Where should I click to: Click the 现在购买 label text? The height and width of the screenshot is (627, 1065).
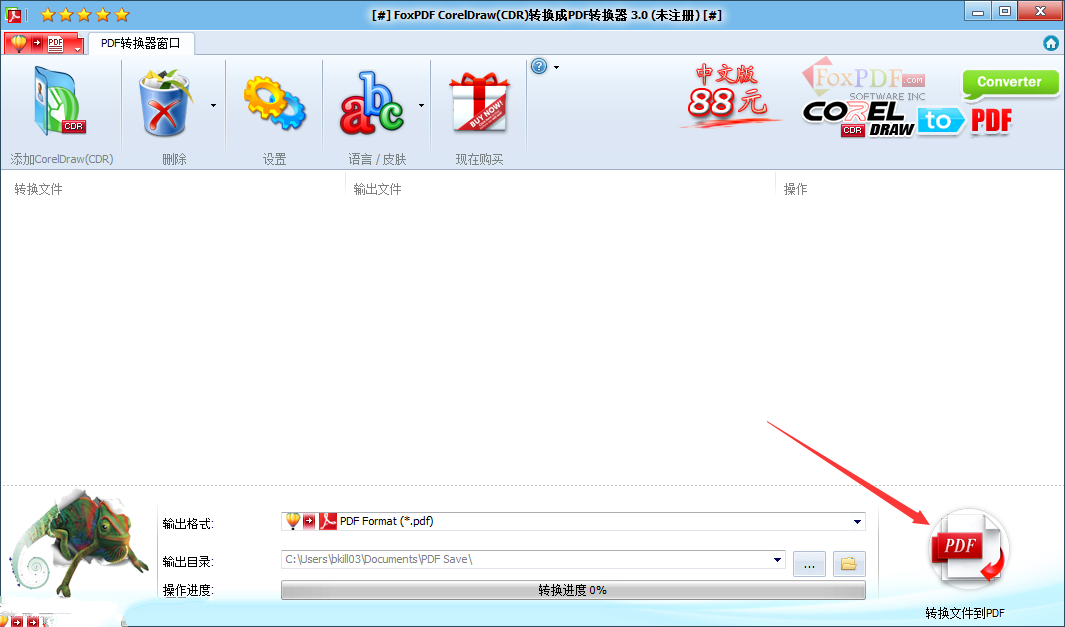coord(479,159)
